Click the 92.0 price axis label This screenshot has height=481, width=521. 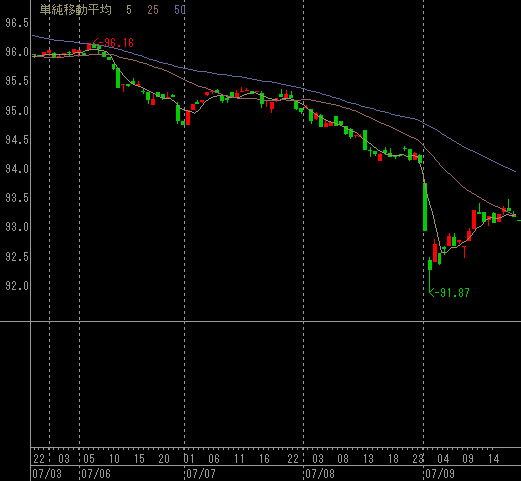(x=17, y=286)
